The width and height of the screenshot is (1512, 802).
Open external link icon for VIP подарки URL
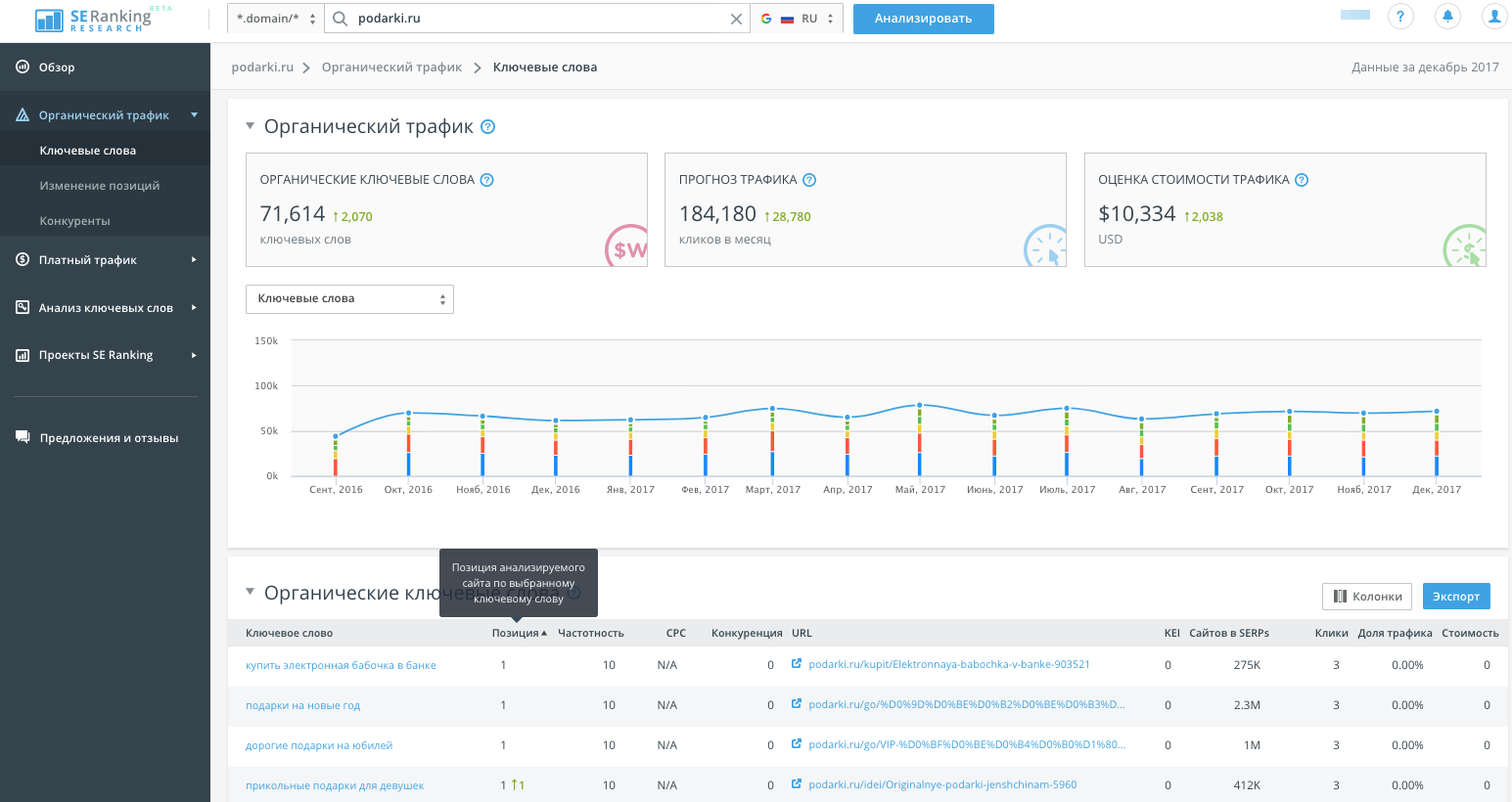point(797,744)
